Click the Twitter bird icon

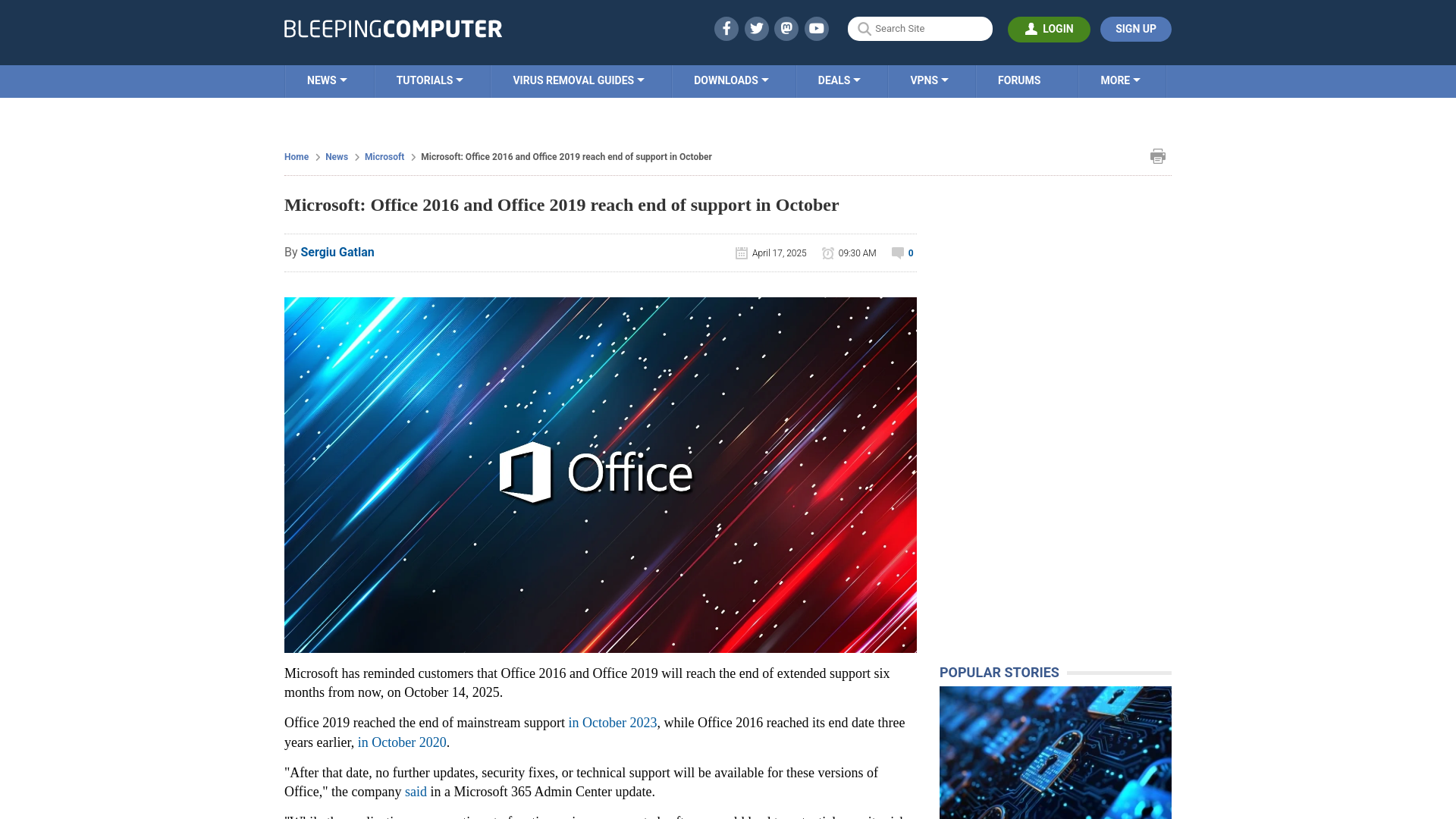(x=756, y=29)
